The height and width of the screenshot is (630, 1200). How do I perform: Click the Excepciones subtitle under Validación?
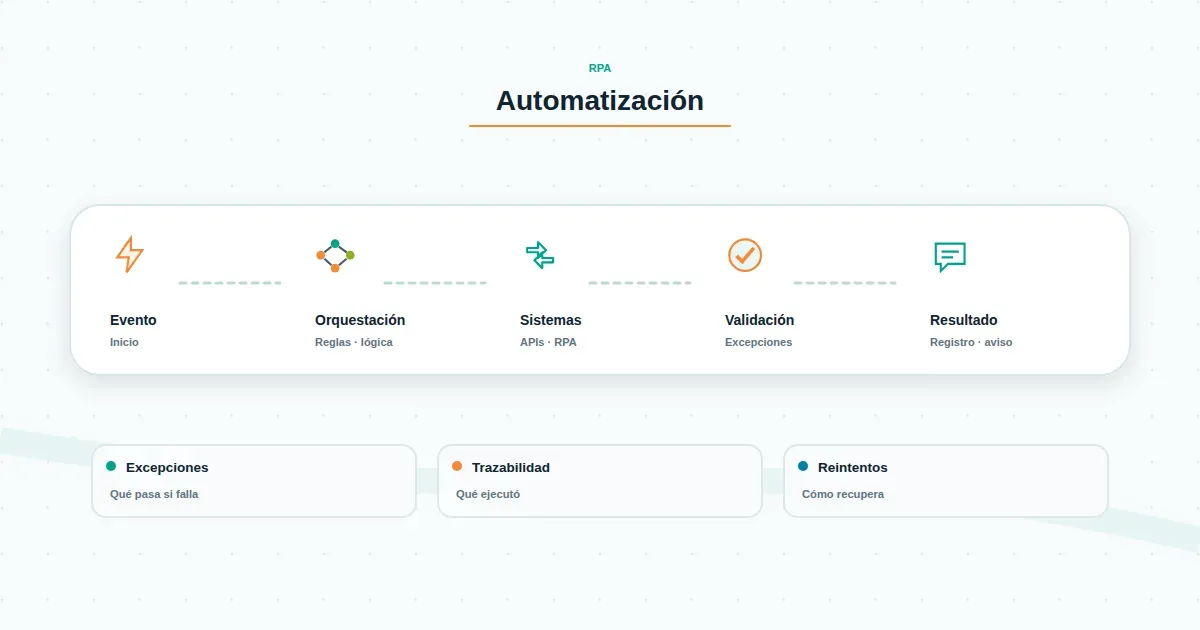[758, 342]
